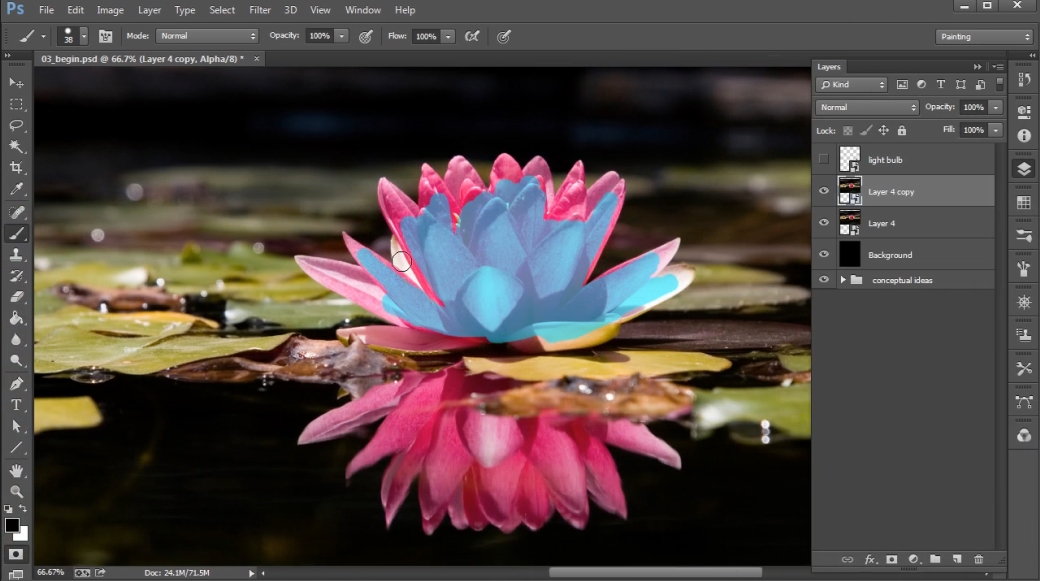This screenshot has width=1040, height=581.
Task: Open the Painting workspace dropdown
Action: click(984, 36)
